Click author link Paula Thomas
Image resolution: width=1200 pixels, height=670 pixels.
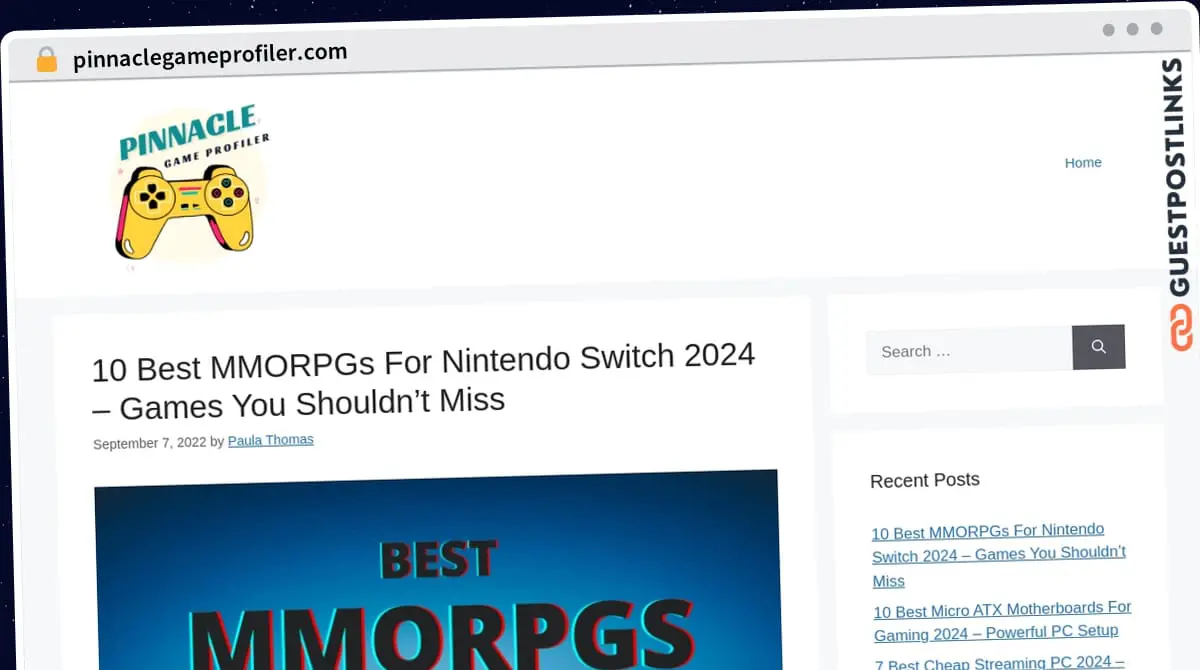(270, 440)
